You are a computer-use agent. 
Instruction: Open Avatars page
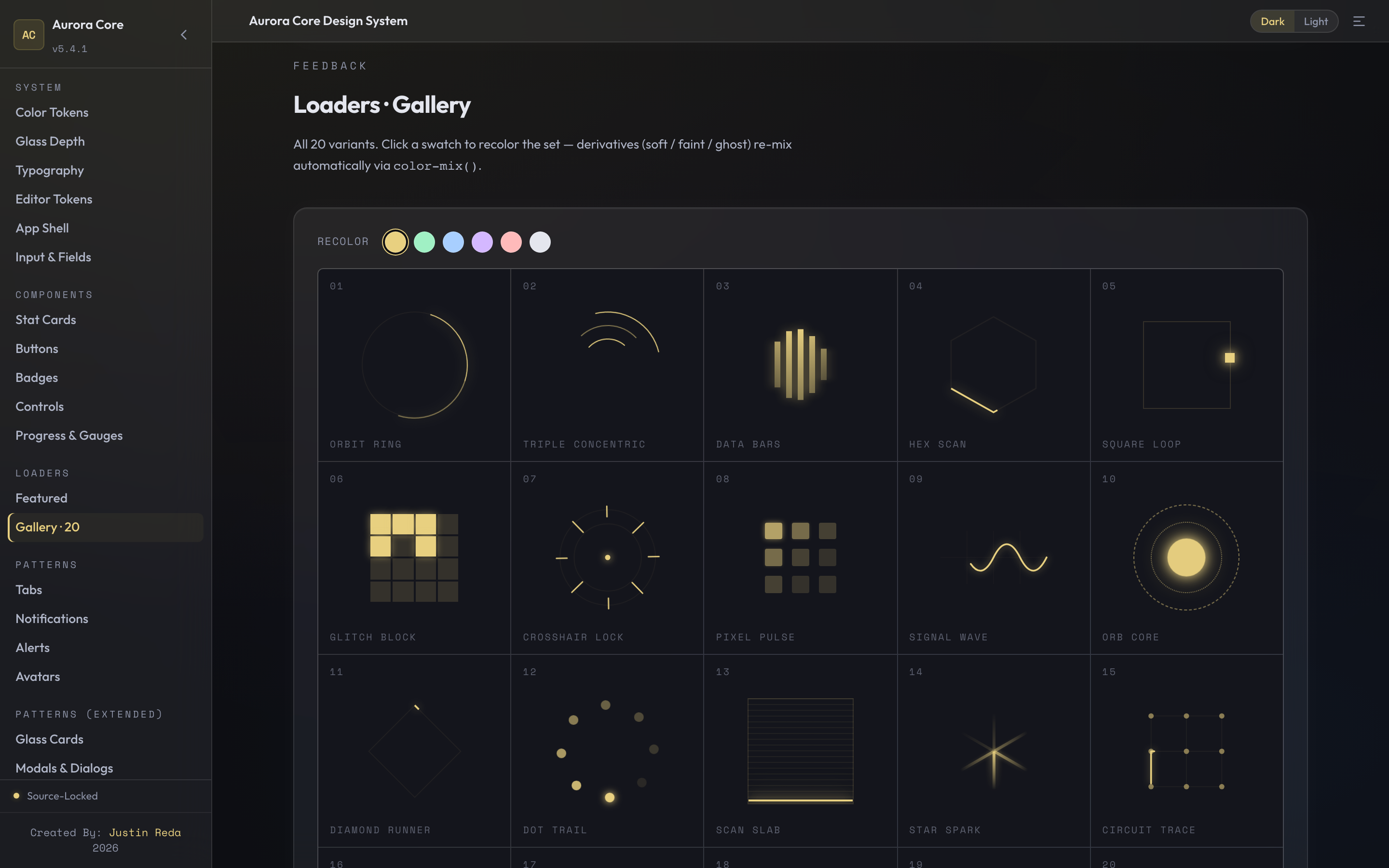(x=106, y=677)
